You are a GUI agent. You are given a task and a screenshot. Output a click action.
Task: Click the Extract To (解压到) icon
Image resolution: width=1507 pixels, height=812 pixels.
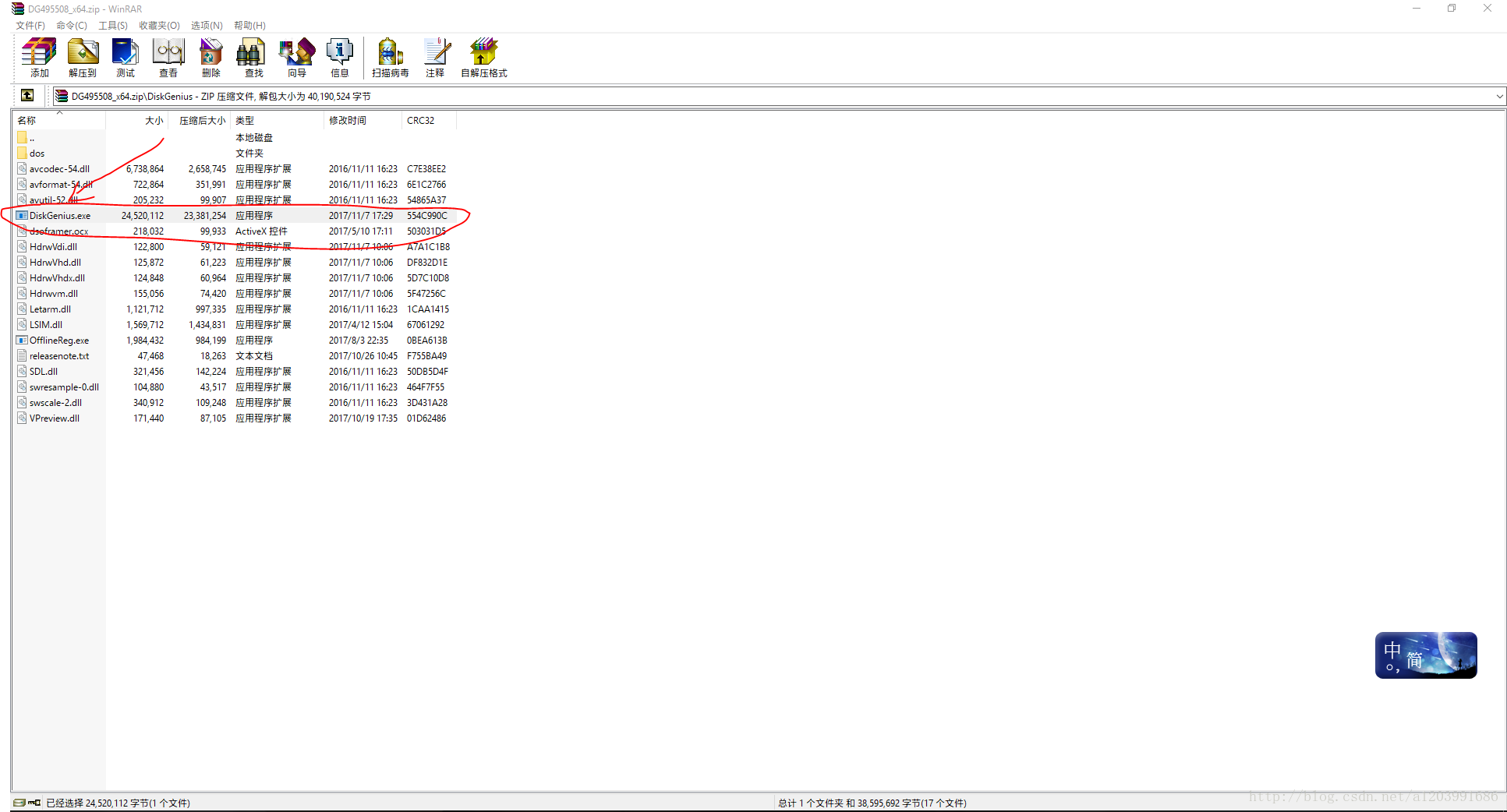point(83,58)
